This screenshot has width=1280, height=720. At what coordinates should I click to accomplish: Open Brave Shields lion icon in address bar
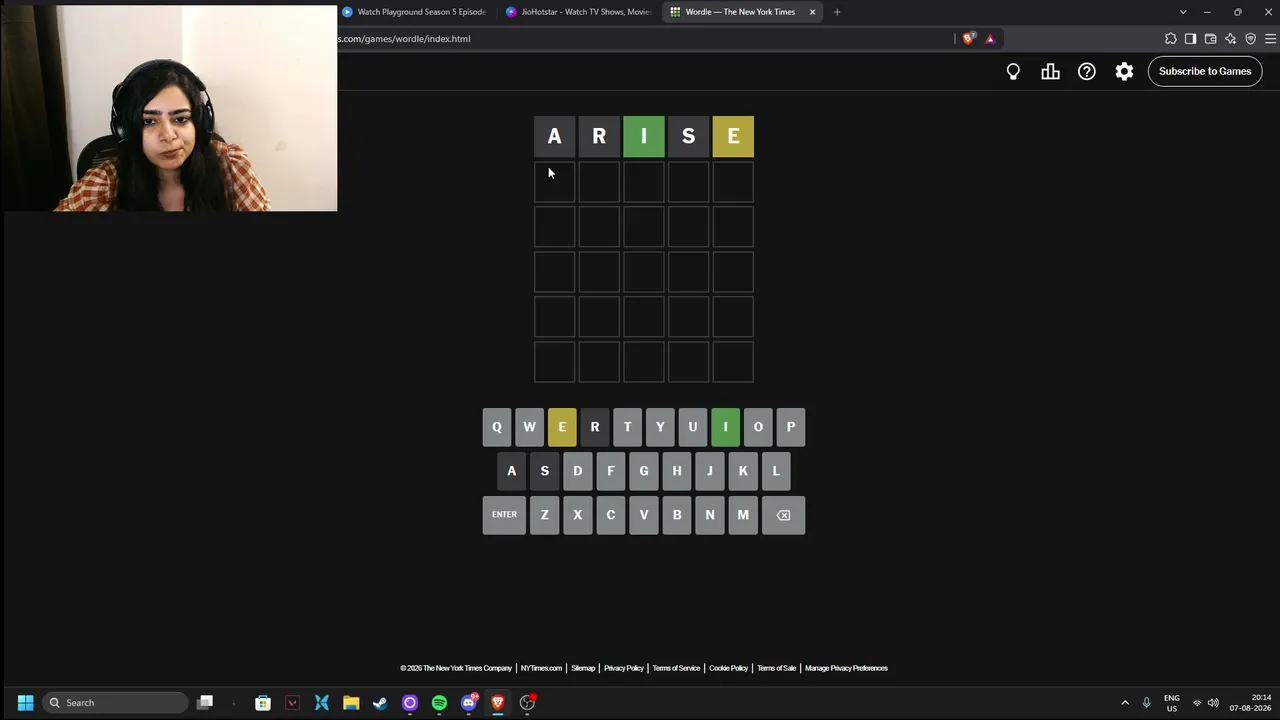pyautogui.click(x=968, y=39)
